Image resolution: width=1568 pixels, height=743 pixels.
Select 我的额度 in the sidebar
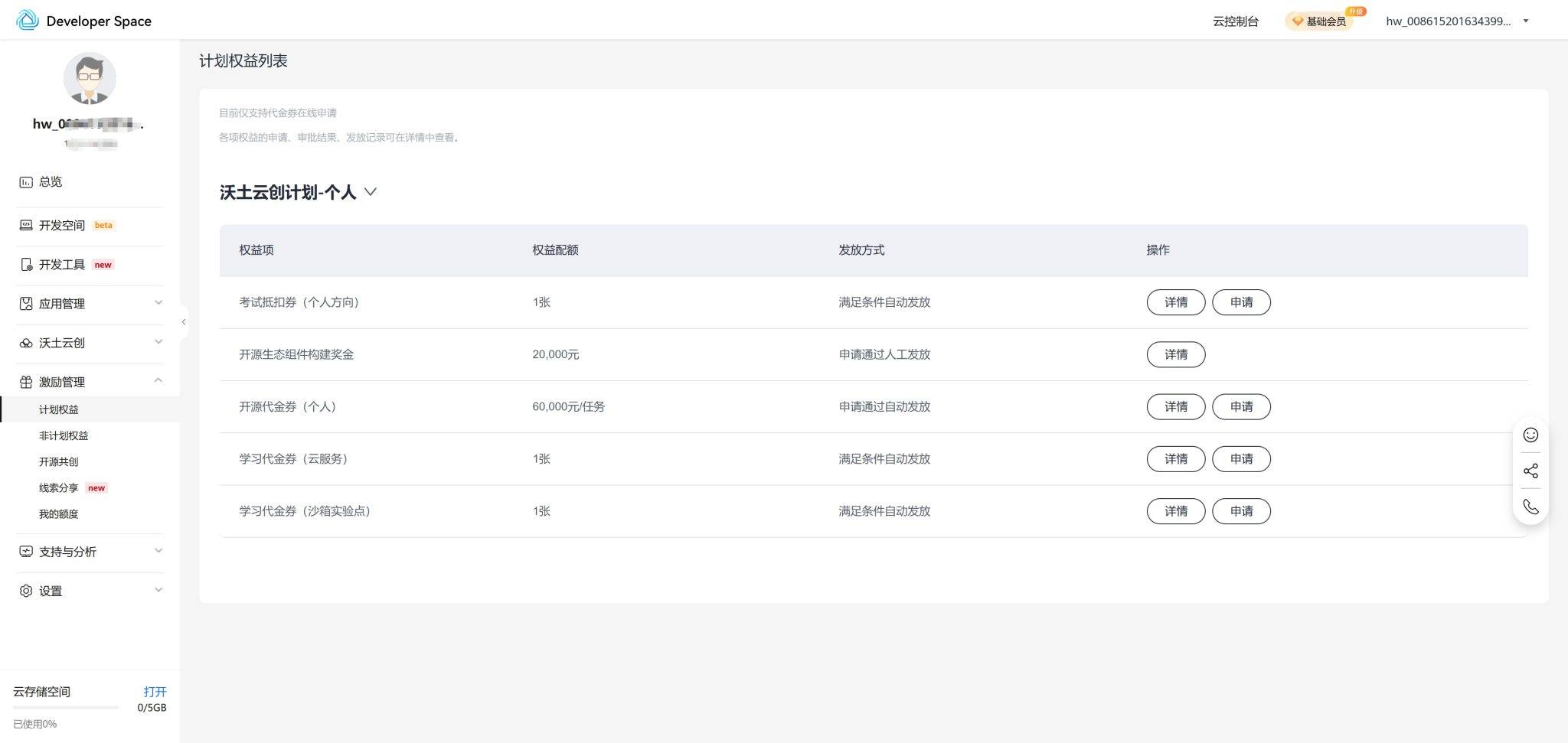59,514
